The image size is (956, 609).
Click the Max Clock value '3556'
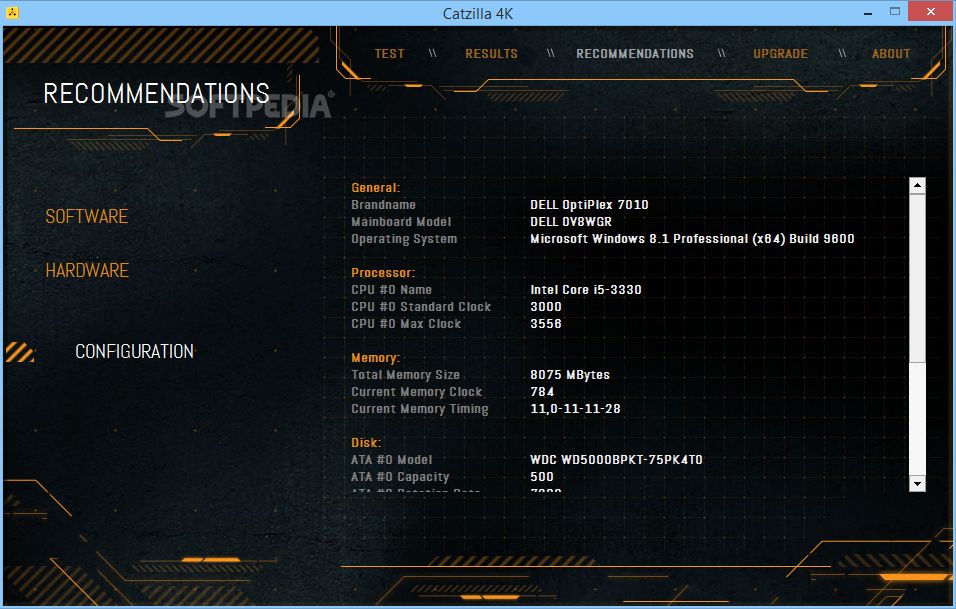point(546,324)
